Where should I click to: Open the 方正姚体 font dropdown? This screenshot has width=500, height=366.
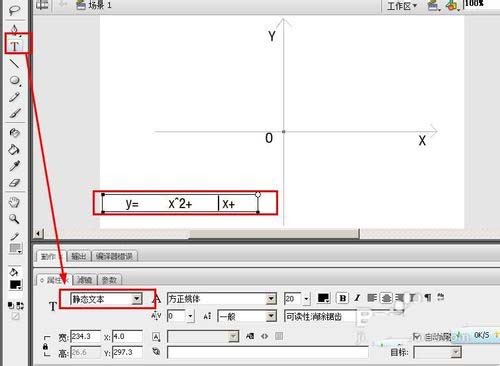pyautogui.click(x=222, y=299)
